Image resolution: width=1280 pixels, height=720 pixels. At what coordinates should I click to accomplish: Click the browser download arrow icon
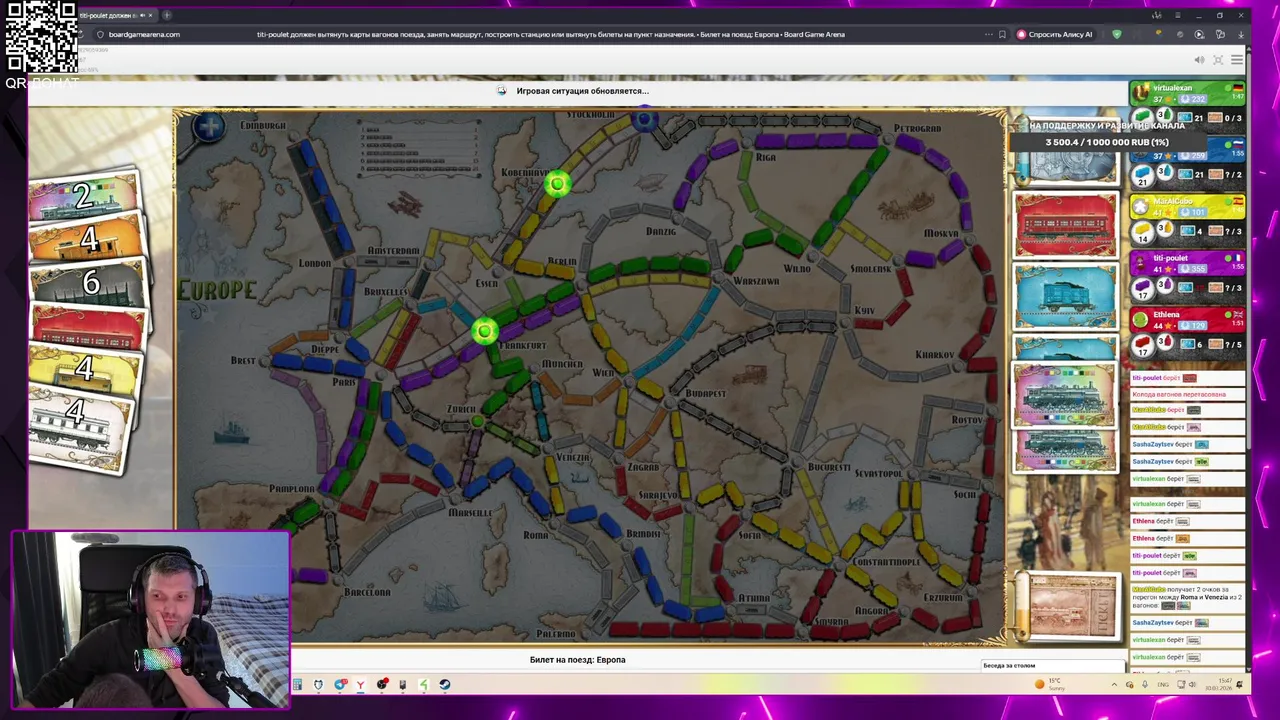tap(1241, 34)
